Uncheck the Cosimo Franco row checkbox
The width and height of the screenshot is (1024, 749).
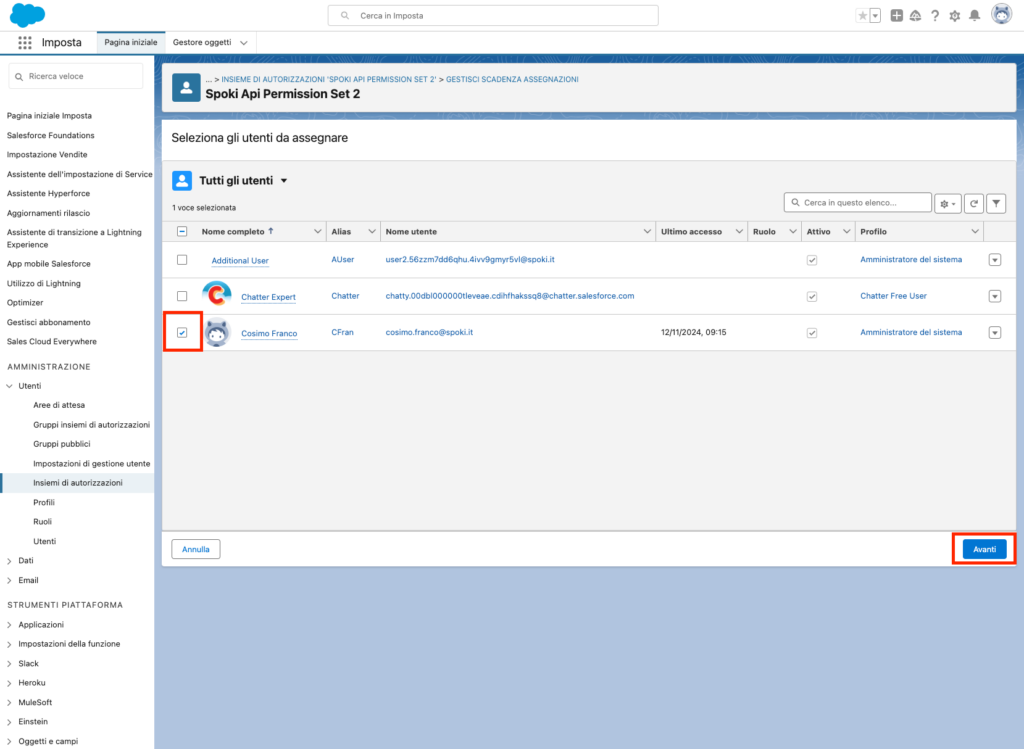tap(182, 332)
